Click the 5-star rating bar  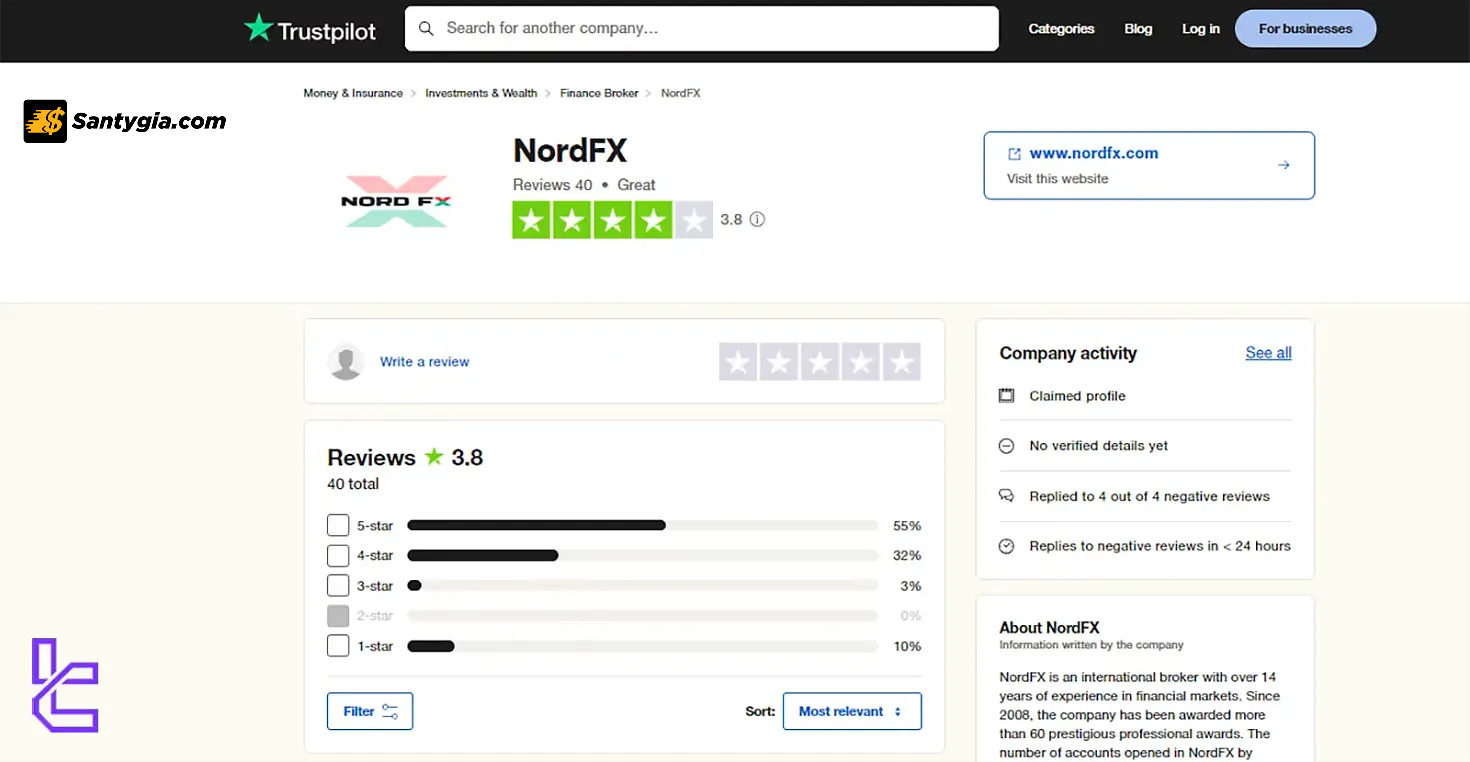coord(642,525)
